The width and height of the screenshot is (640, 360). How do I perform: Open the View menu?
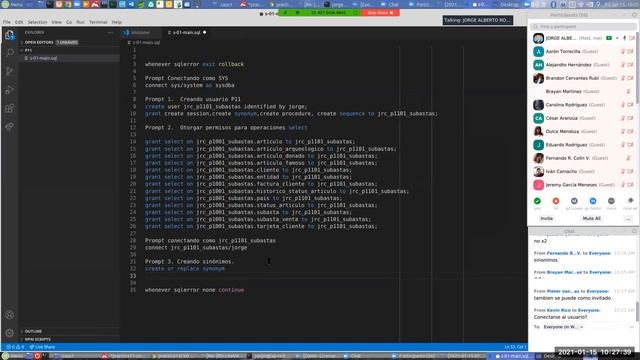click(x=56, y=22)
